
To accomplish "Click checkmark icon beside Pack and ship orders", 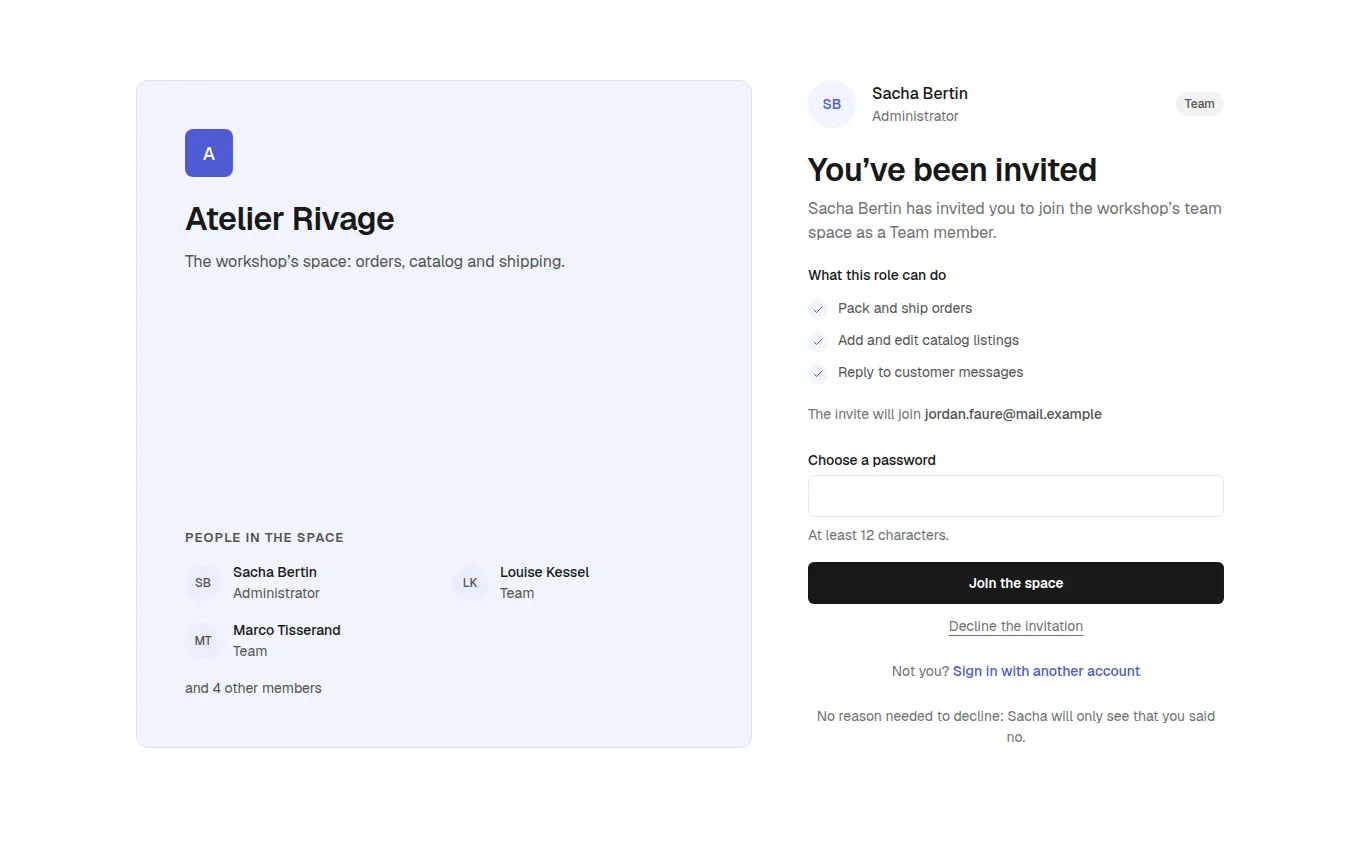I will 818,309.
